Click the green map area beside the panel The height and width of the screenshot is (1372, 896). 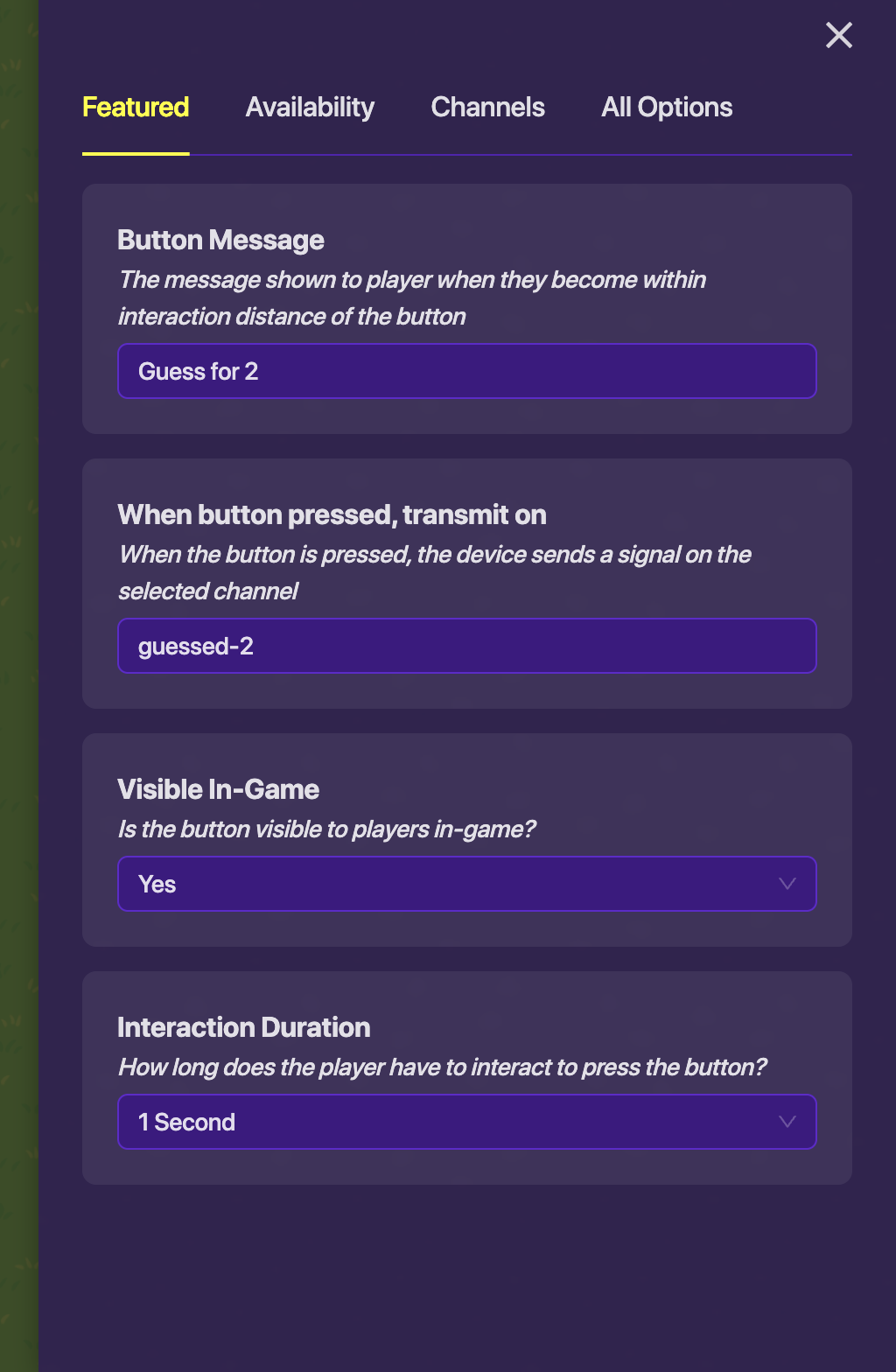pos(17,700)
